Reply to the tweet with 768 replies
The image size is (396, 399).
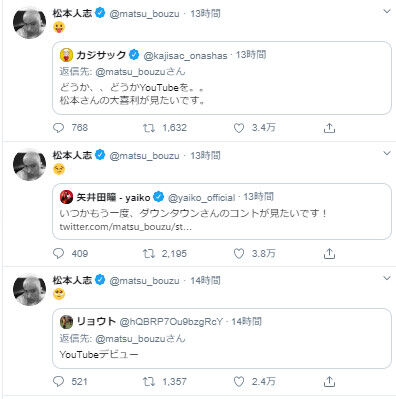(x=58, y=128)
